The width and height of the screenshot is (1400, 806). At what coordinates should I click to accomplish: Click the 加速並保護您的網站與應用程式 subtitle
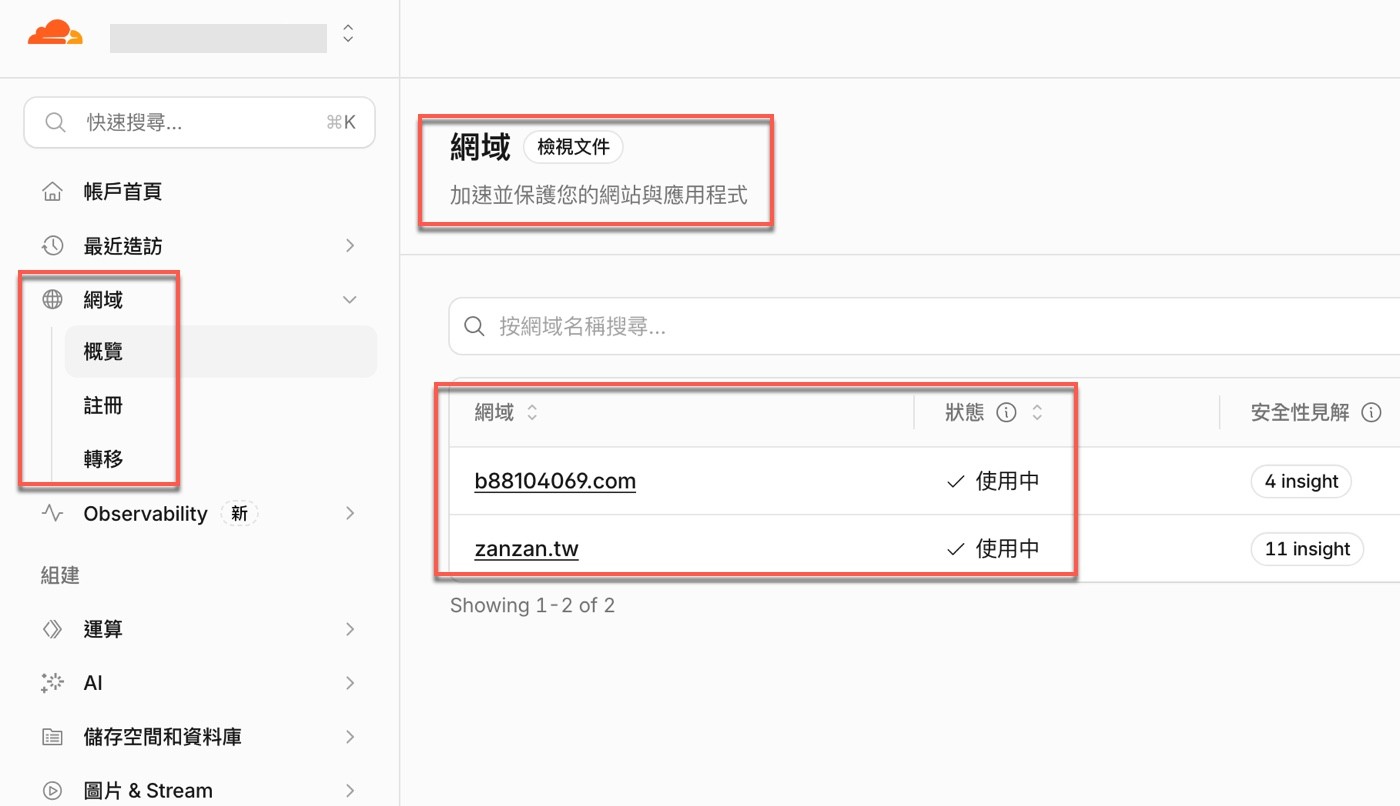598,195
